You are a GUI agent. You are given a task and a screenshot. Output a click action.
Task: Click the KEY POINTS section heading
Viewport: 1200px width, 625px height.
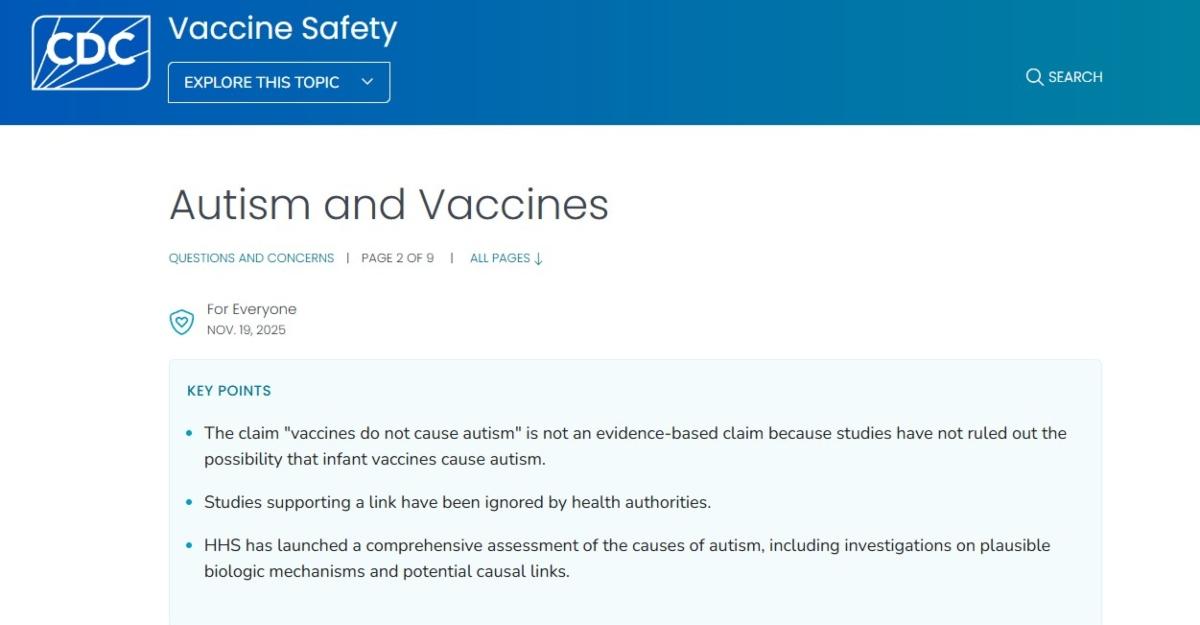click(x=228, y=390)
